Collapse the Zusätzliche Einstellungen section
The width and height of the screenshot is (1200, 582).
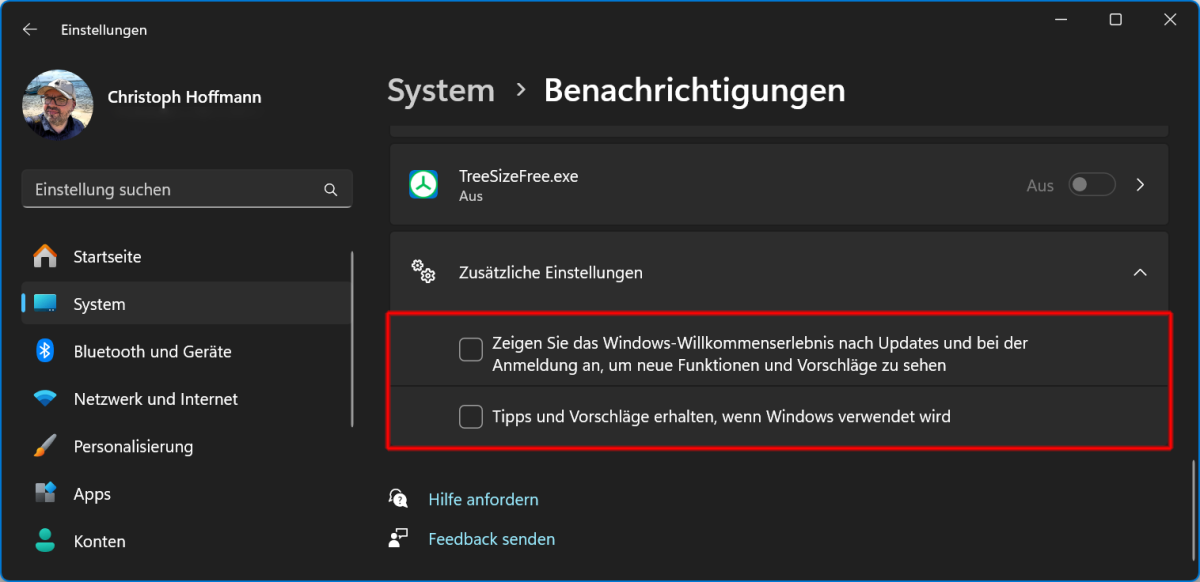click(x=1140, y=272)
